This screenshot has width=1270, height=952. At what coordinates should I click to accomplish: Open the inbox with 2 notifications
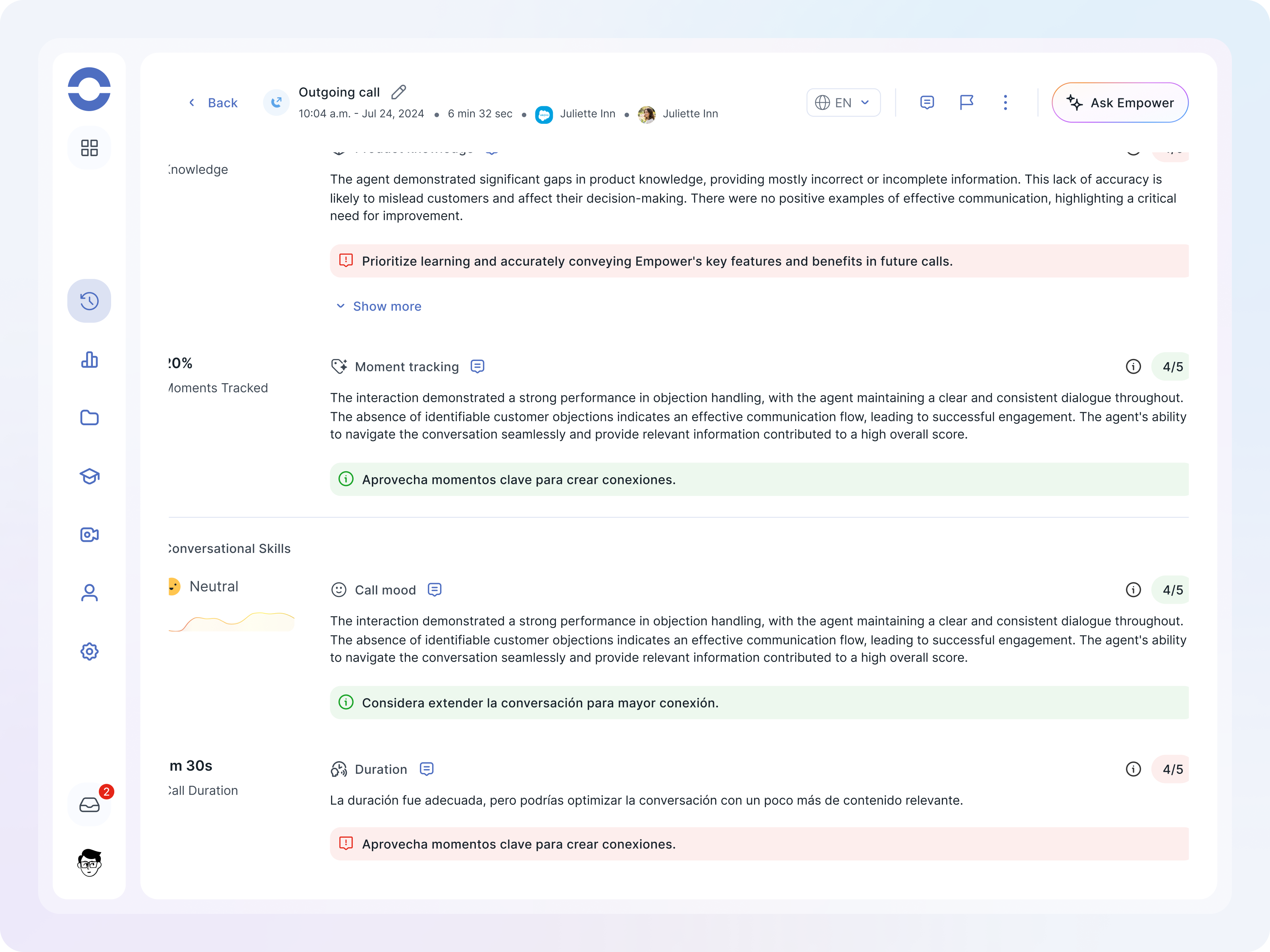(89, 804)
